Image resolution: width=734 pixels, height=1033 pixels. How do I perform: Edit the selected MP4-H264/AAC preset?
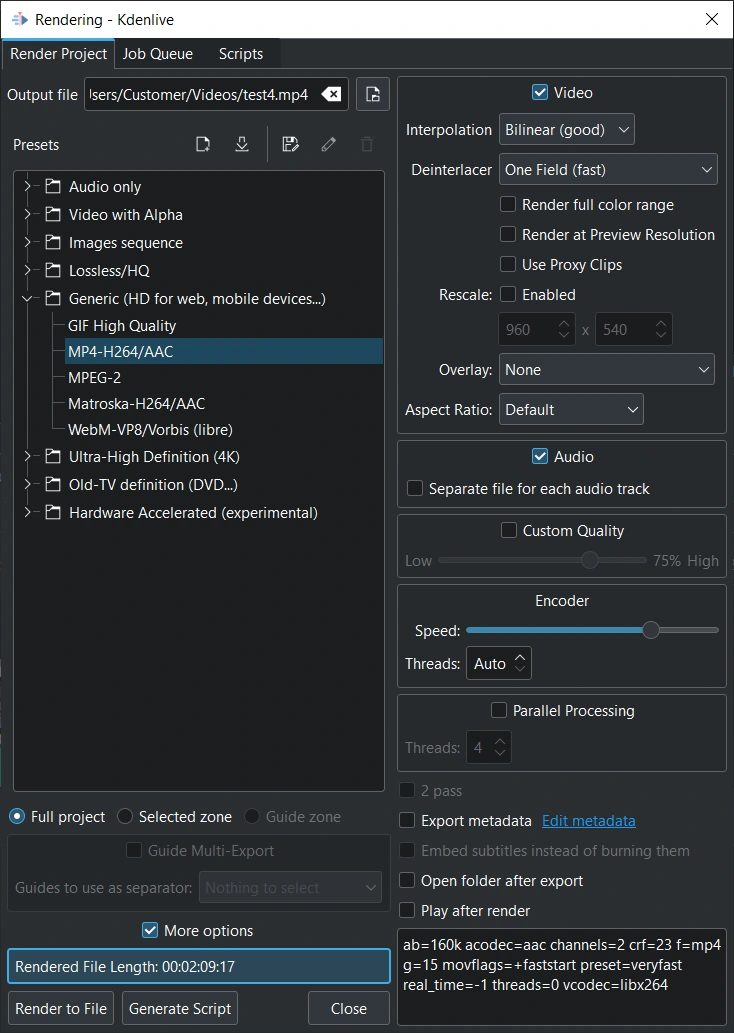tap(328, 144)
